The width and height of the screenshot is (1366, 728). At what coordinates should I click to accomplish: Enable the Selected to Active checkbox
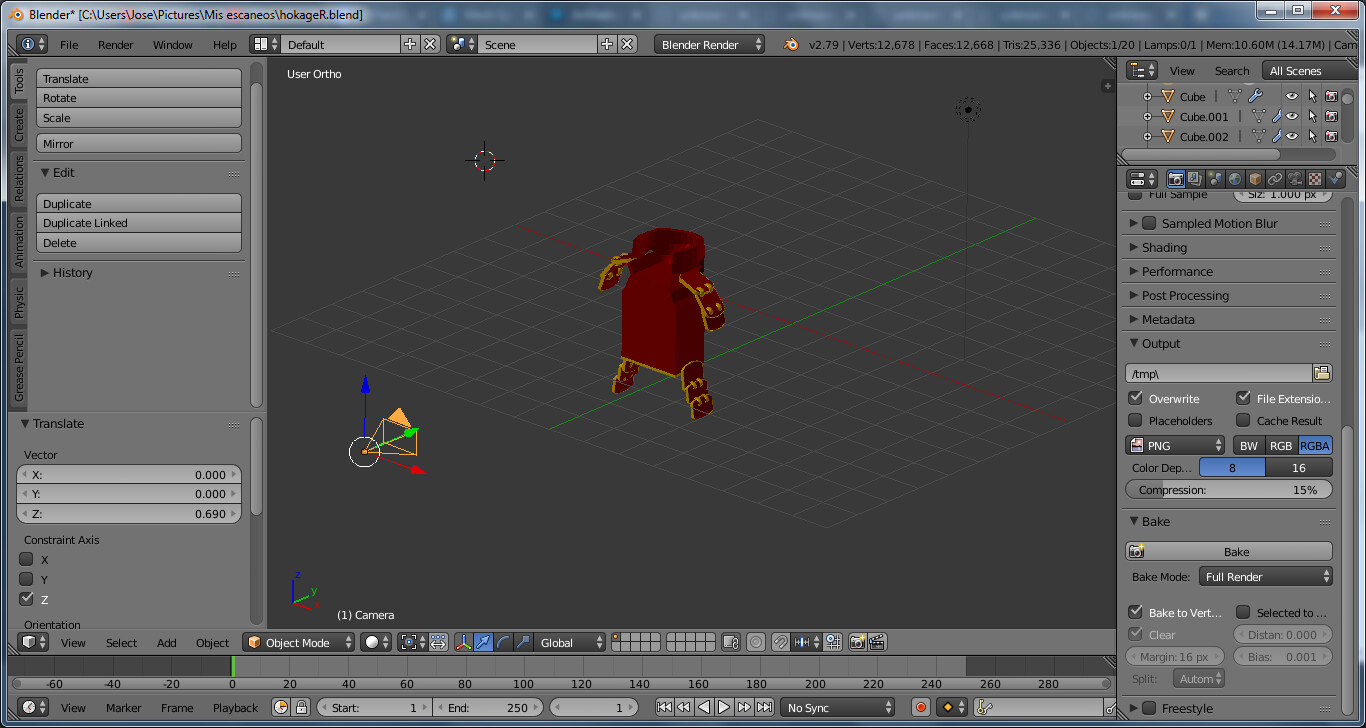point(1243,612)
